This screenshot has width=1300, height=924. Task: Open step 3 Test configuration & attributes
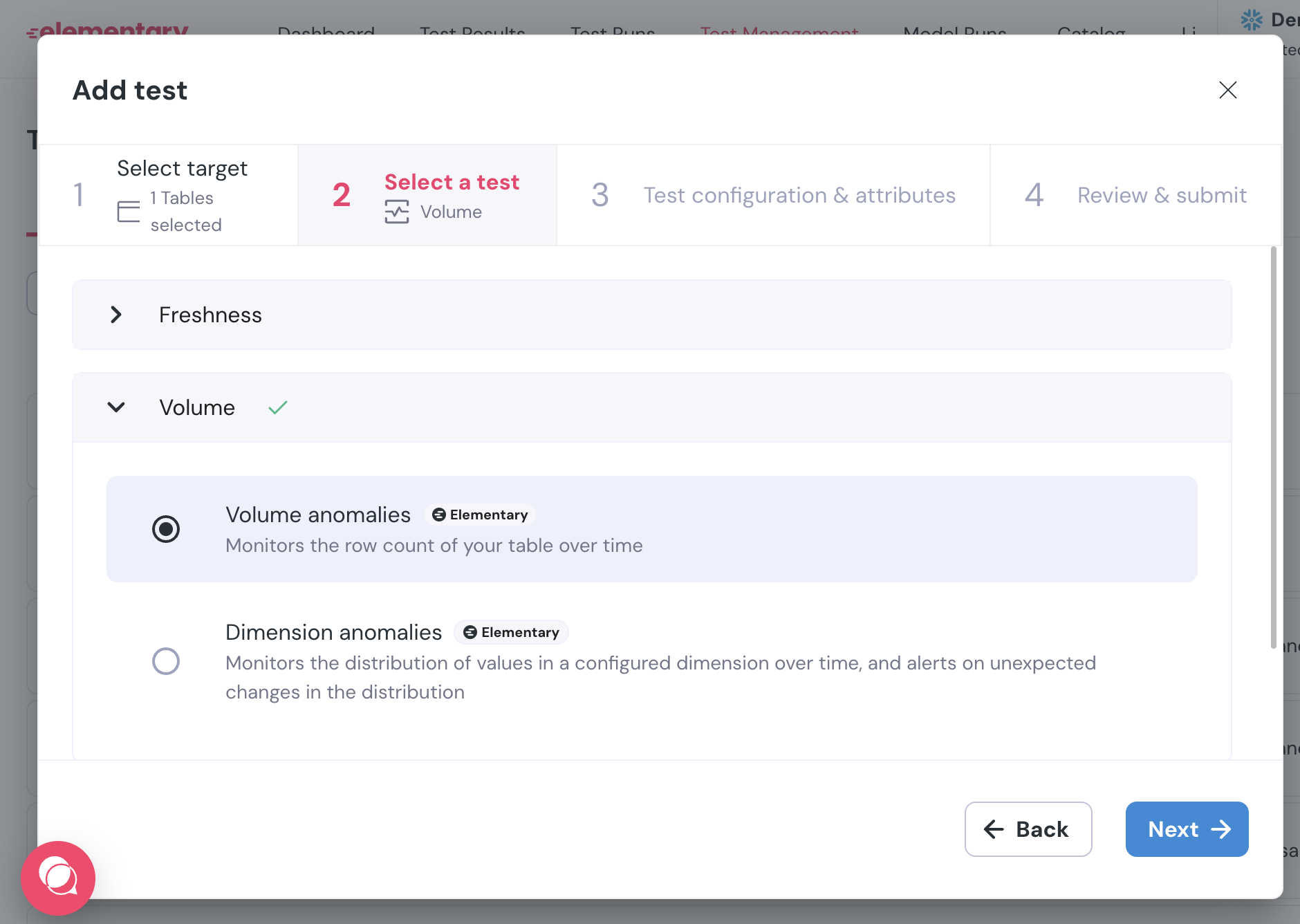coord(773,195)
